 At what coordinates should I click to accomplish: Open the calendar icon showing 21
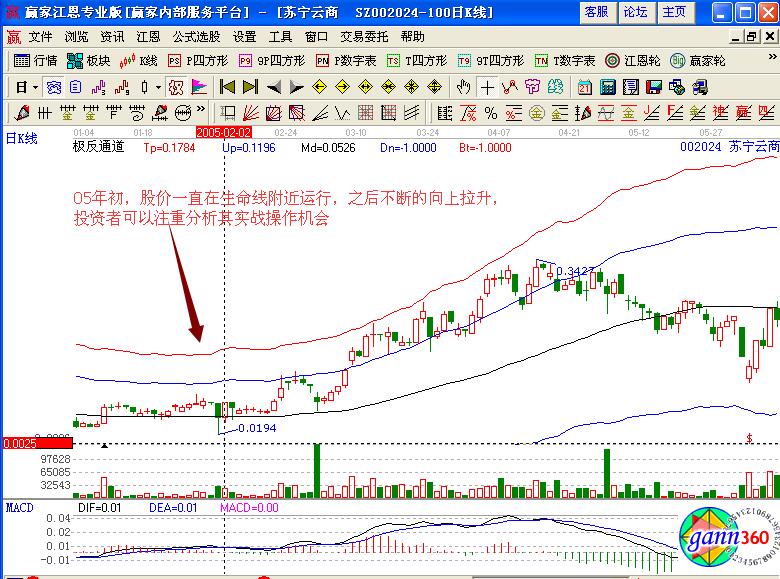pos(584,87)
